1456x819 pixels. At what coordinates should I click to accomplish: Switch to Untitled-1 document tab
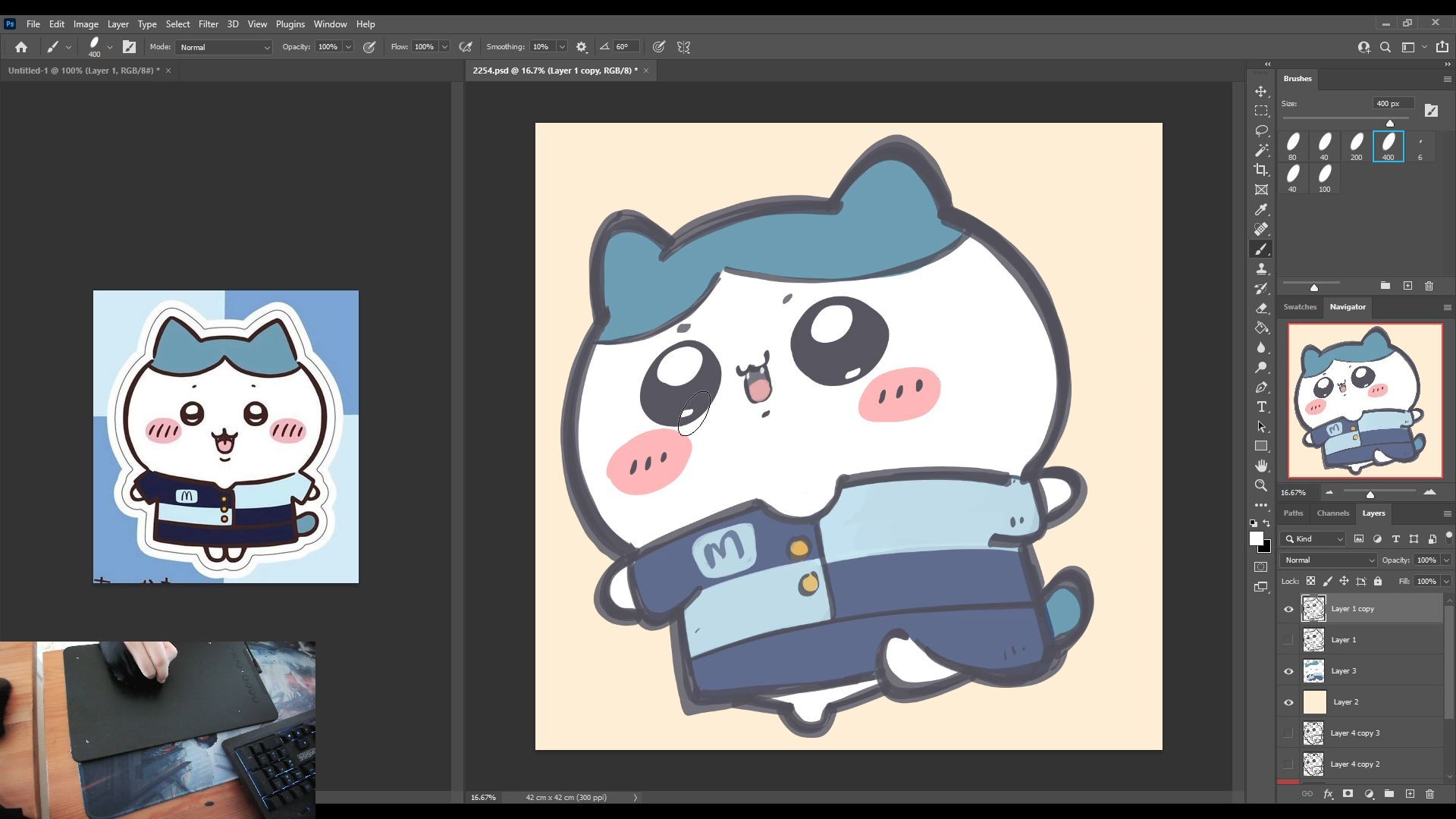pos(83,71)
